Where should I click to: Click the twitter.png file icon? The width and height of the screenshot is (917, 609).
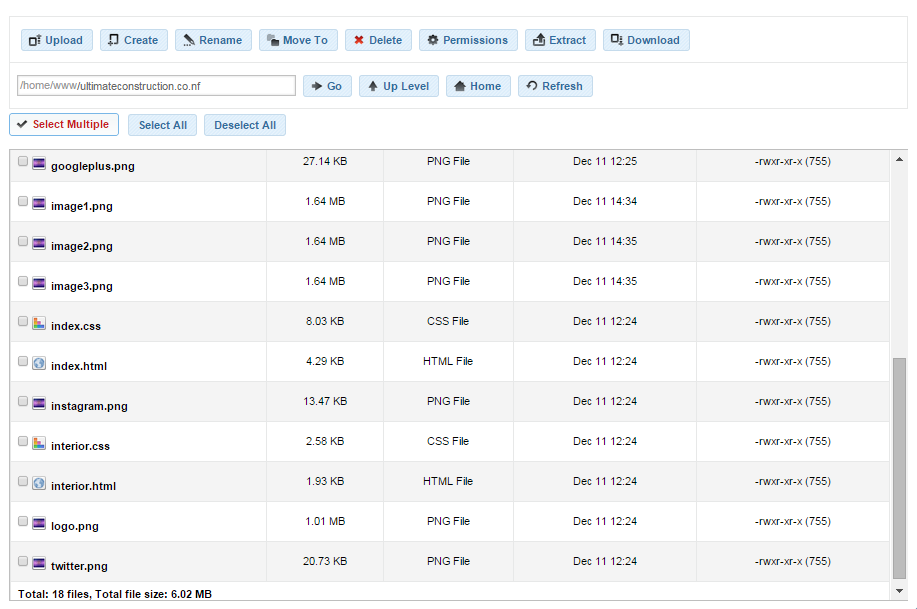[x=39, y=563]
